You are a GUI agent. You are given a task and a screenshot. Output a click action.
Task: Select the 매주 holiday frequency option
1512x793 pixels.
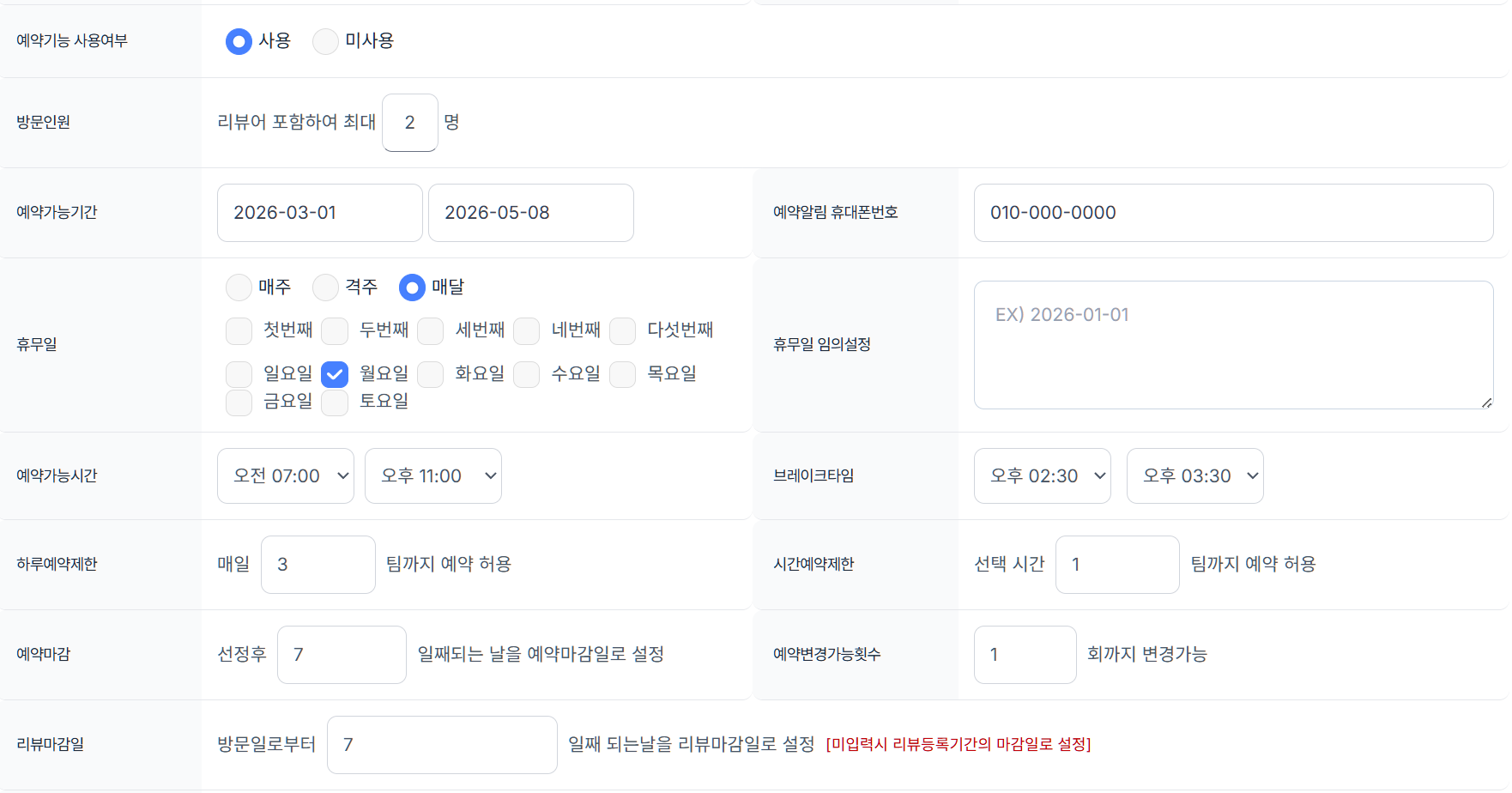pyautogui.click(x=239, y=288)
